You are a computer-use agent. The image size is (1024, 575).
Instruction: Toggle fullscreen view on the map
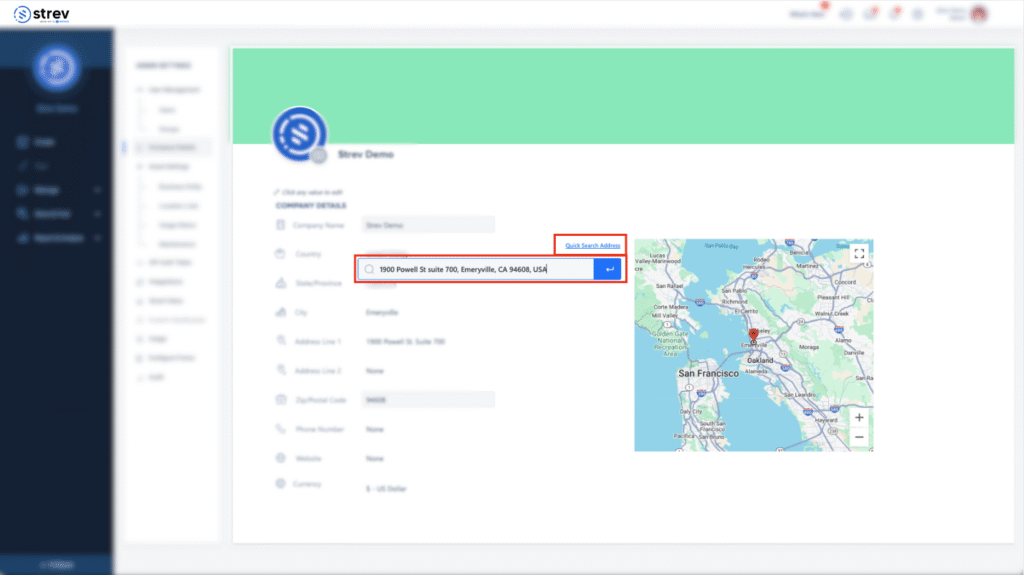tap(859, 254)
